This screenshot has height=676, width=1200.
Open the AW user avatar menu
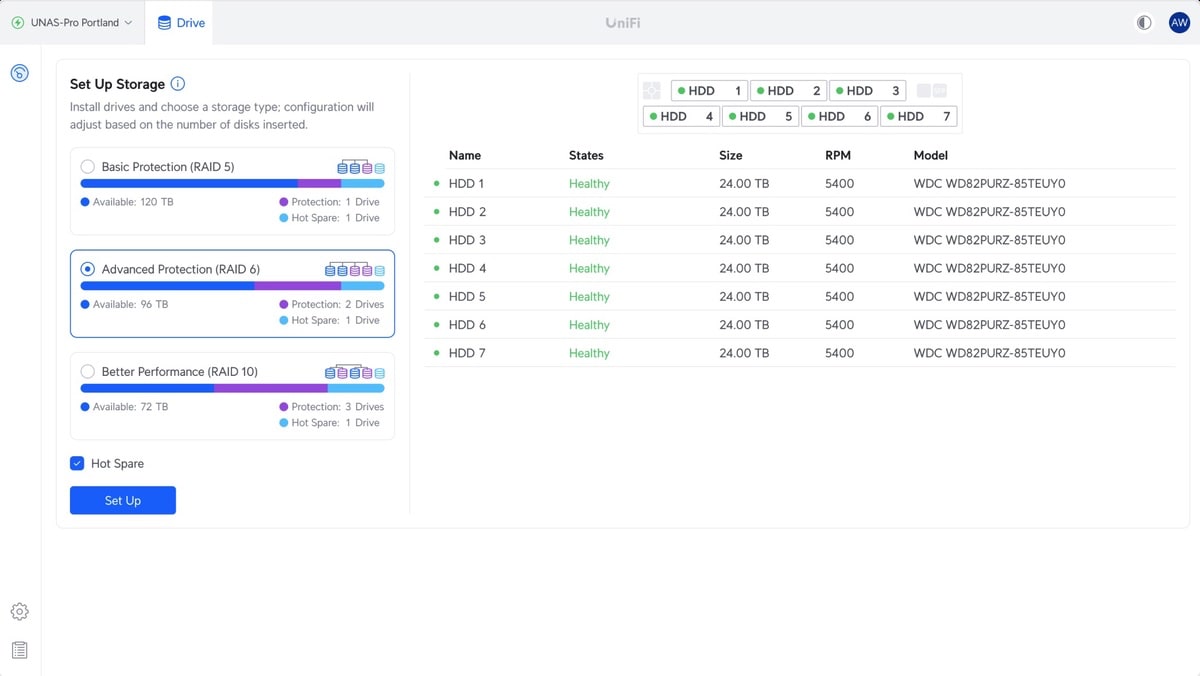(1179, 22)
